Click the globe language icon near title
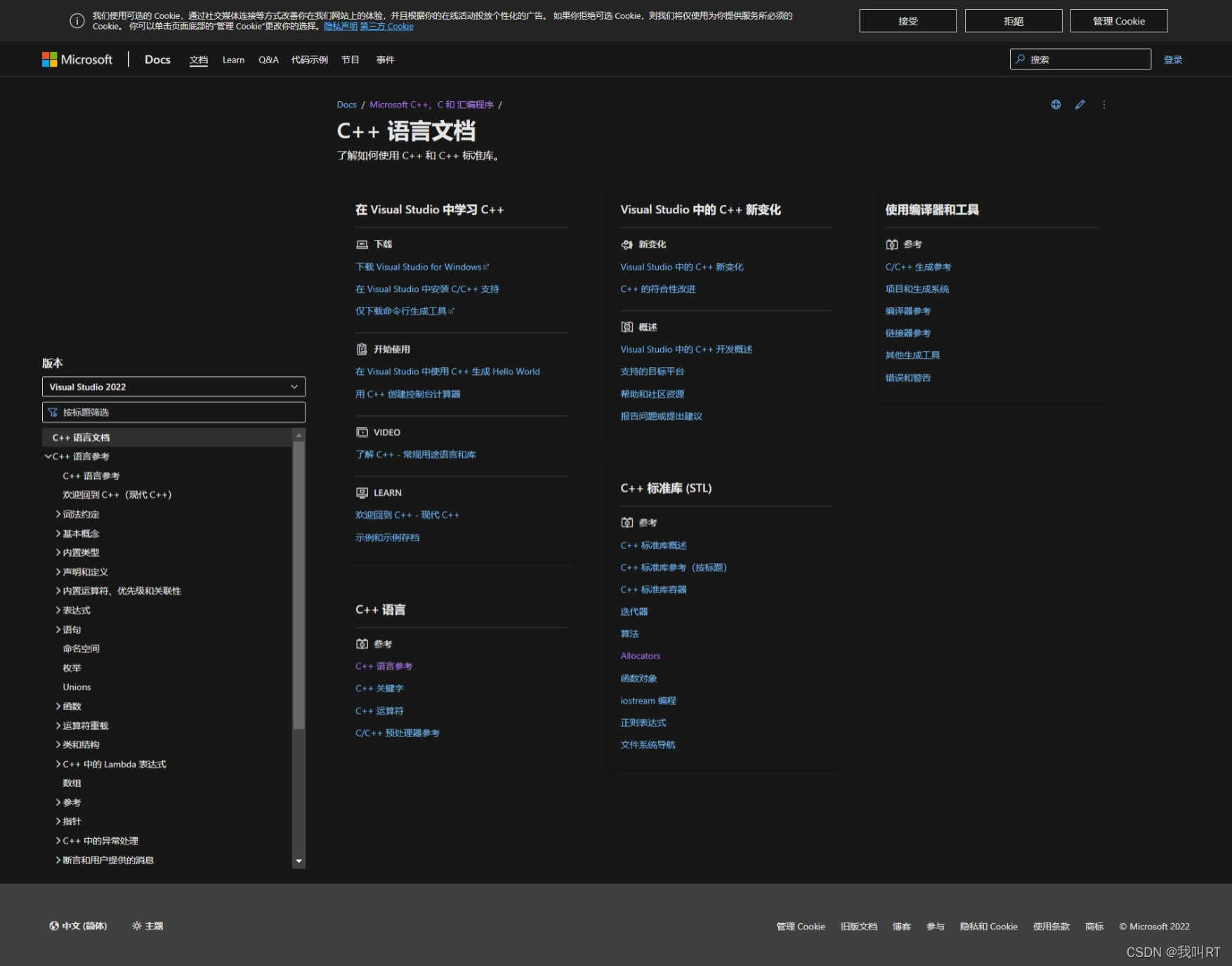 (1056, 105)
